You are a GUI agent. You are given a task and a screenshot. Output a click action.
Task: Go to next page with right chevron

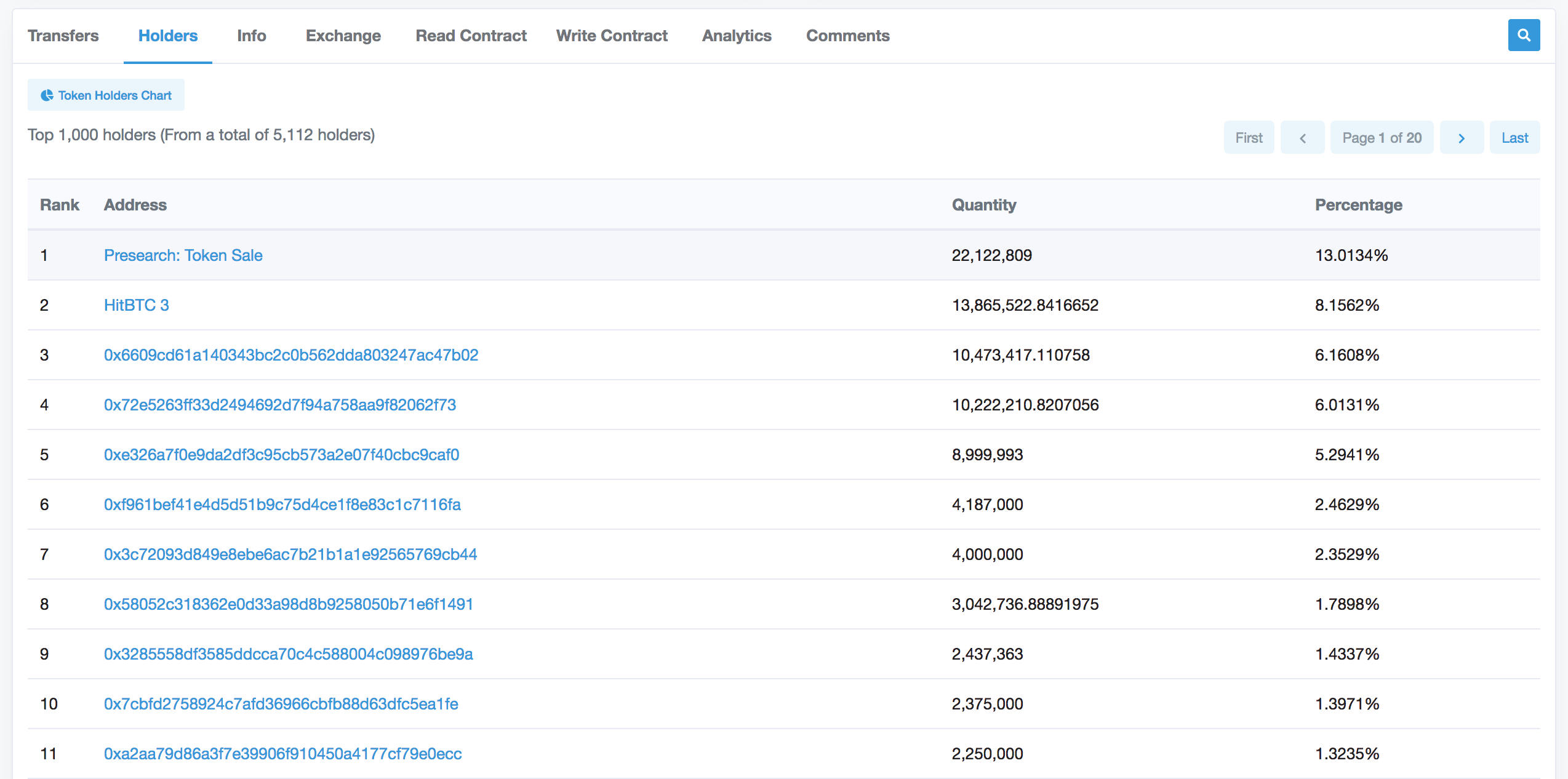pos(1461,138)
